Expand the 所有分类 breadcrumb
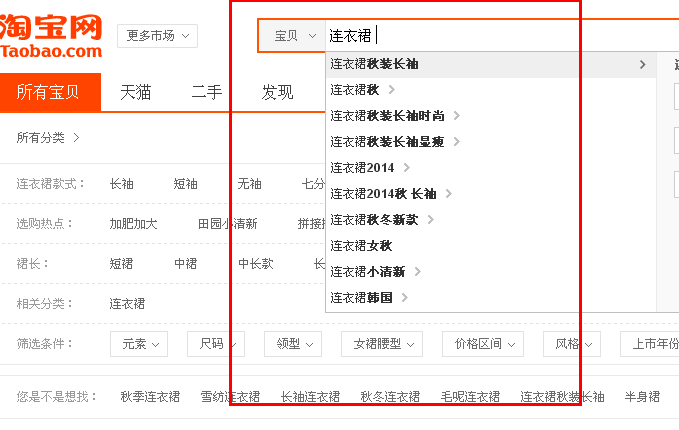 coord(48,138)
